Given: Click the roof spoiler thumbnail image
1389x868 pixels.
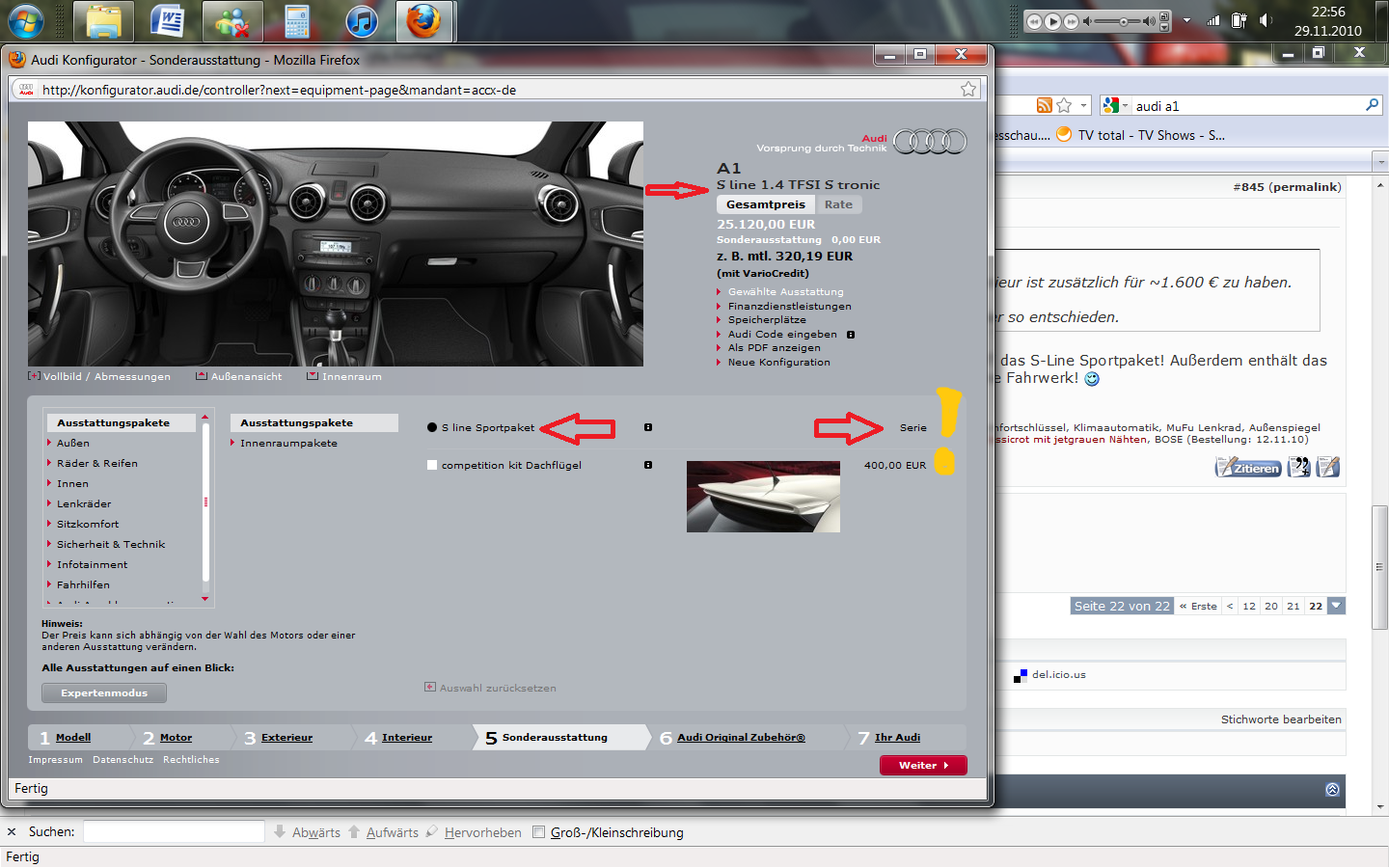Looking at the screenshot, I should pyautogui.click(x=763, y=497).
